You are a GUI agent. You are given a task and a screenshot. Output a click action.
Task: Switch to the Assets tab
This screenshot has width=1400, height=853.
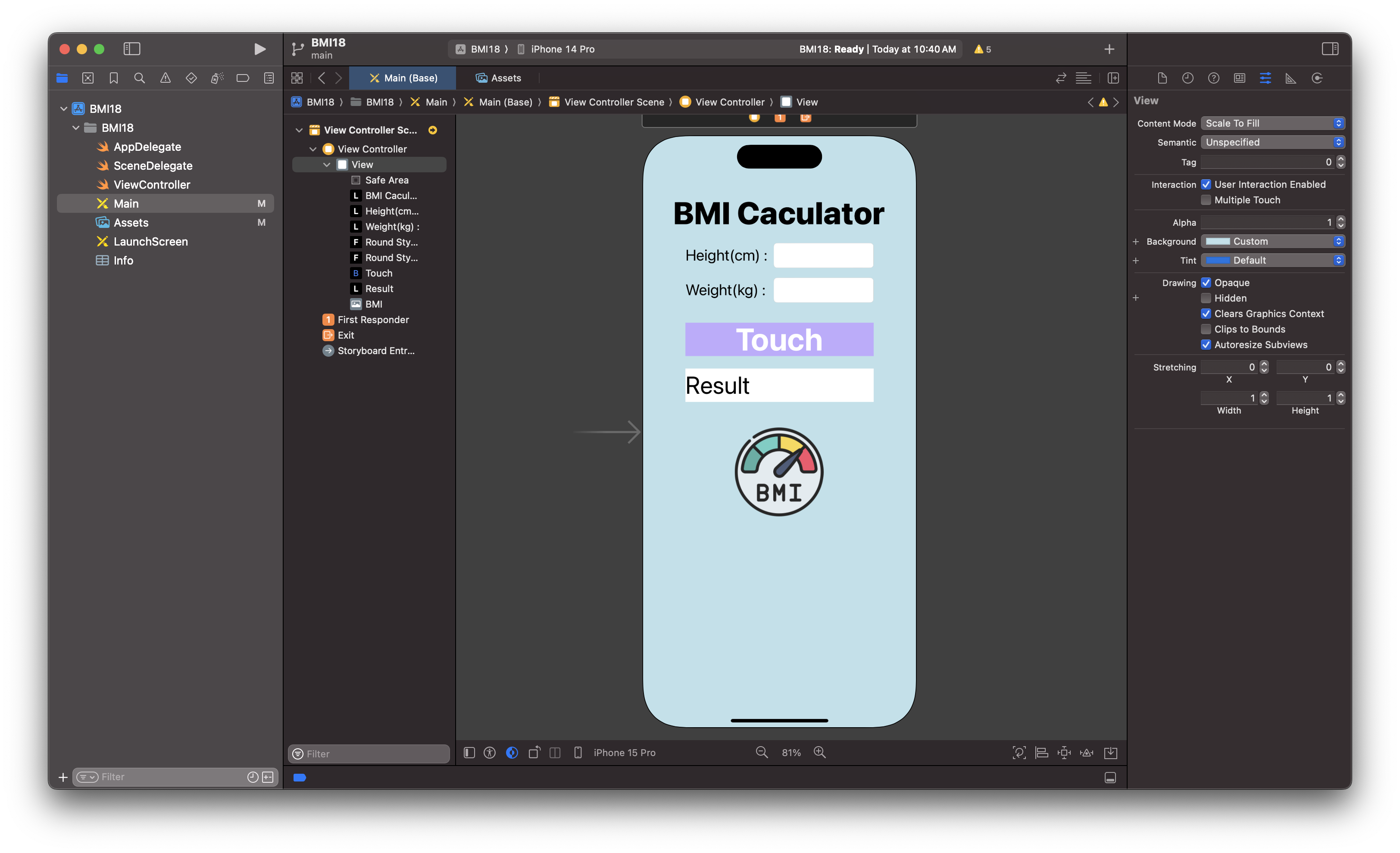coord(498,78)
